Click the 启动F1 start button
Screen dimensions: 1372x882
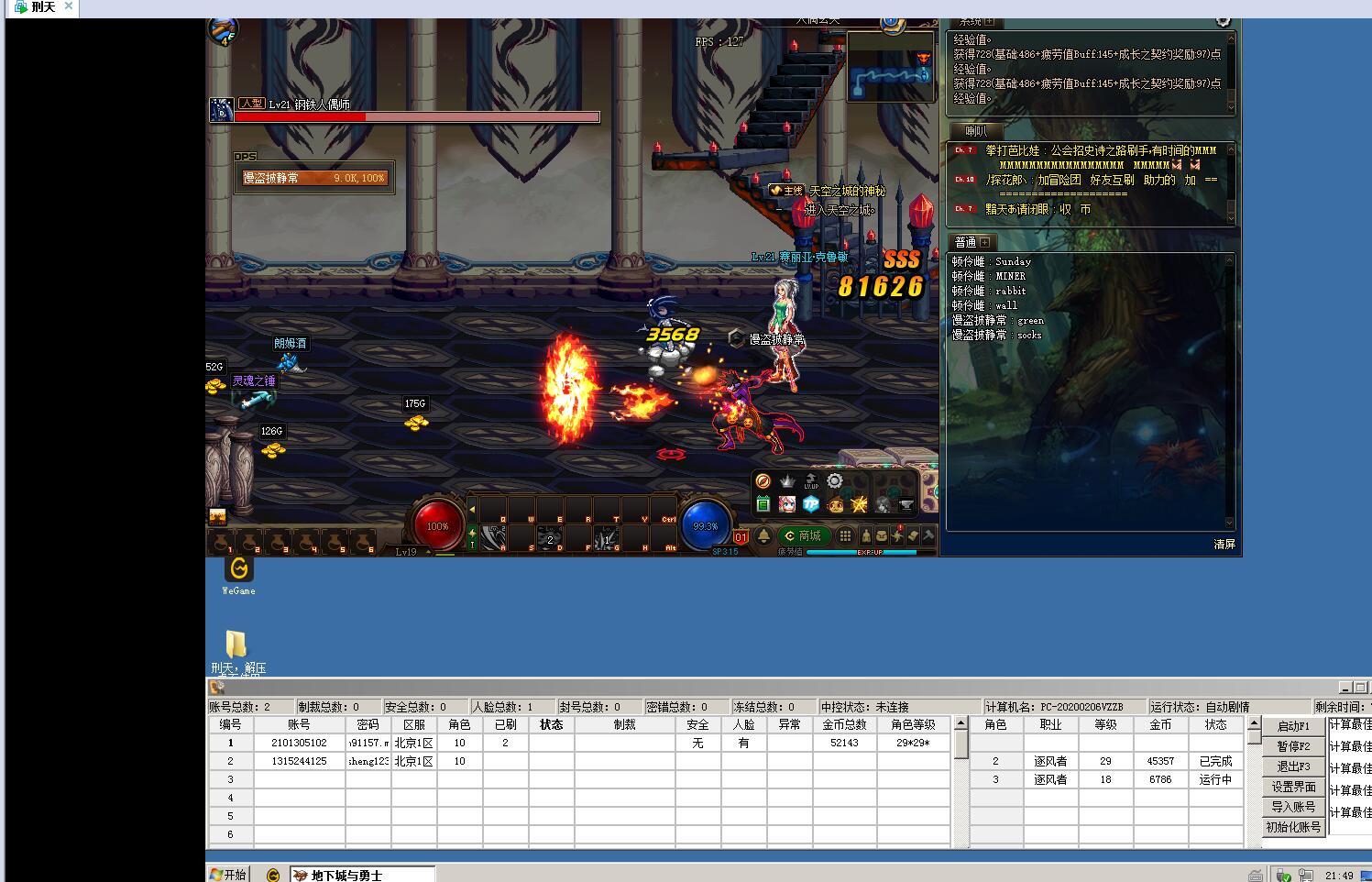coord(1293,726)
